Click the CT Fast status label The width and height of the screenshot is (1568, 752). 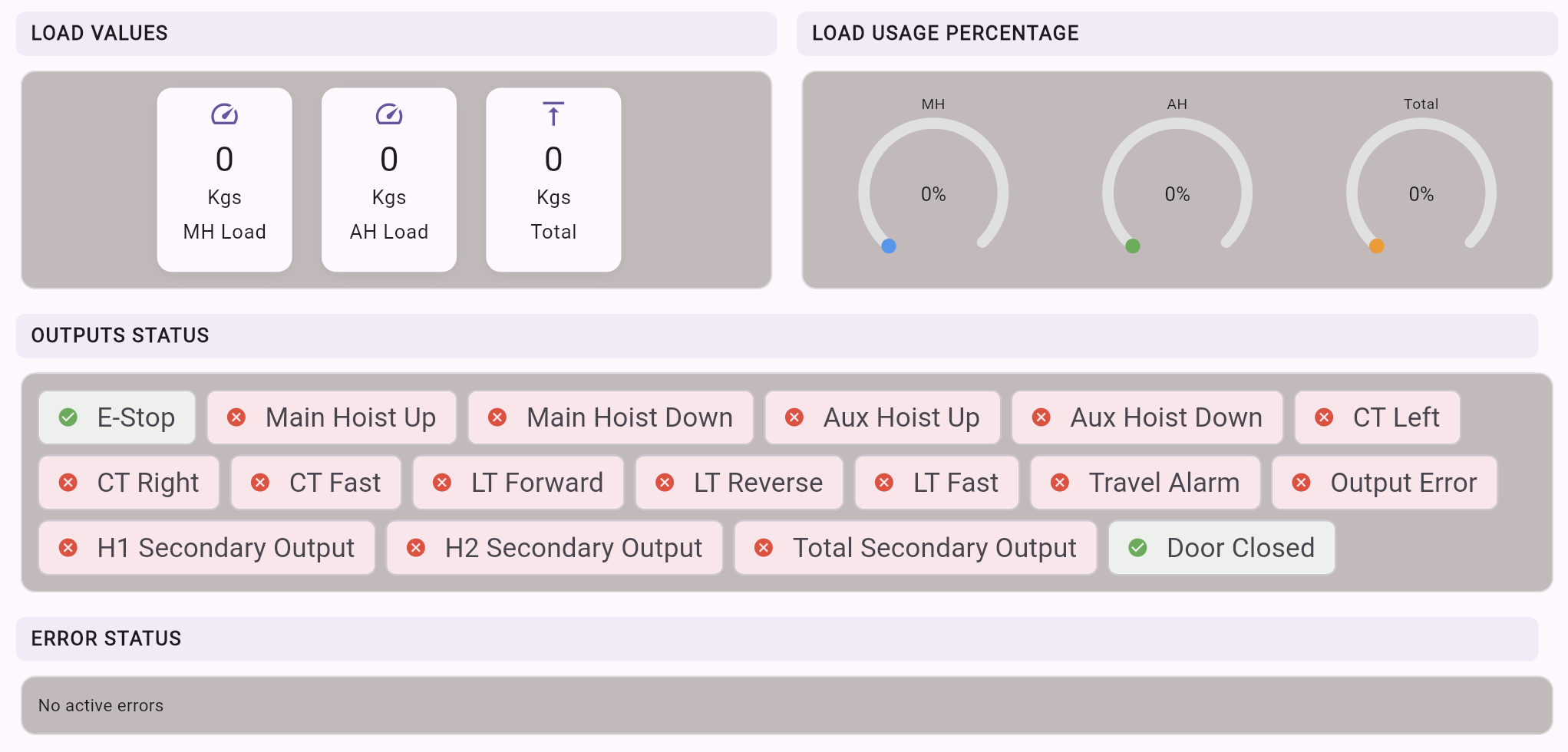pyautogui.click(x=335, y=483)
